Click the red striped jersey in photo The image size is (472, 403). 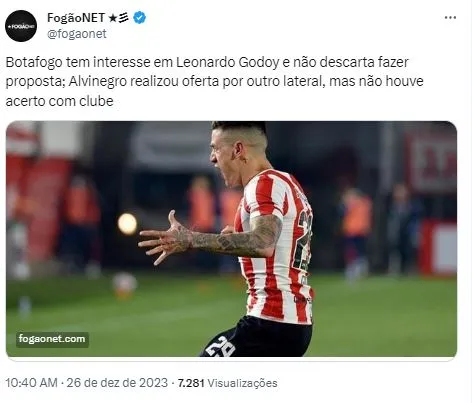pyautogui.click(x=275, y=247)
